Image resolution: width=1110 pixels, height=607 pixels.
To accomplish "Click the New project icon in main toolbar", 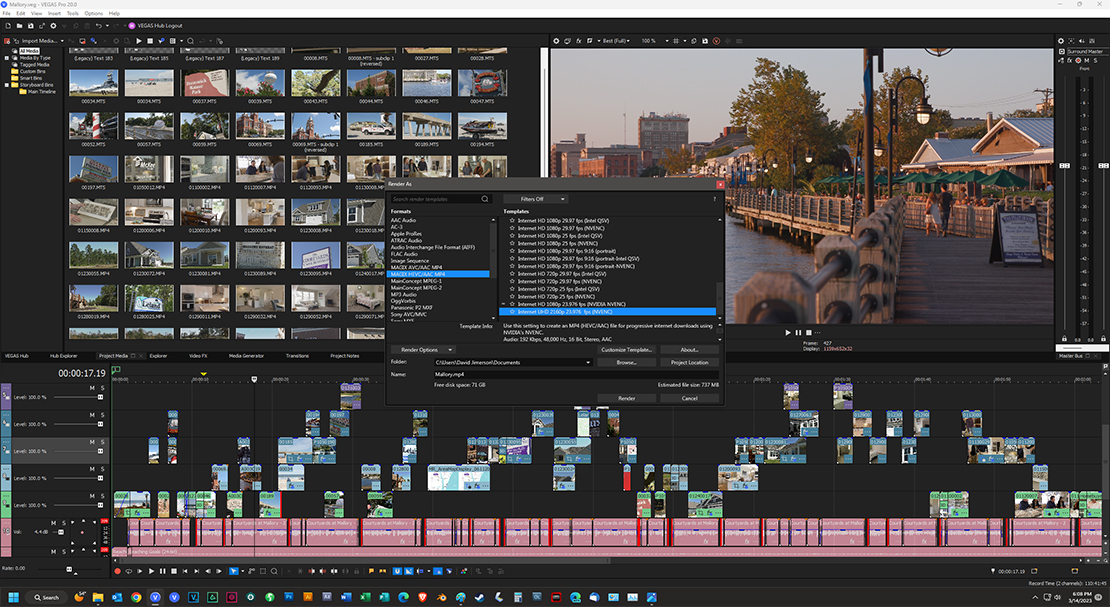I will coord(8,25).
